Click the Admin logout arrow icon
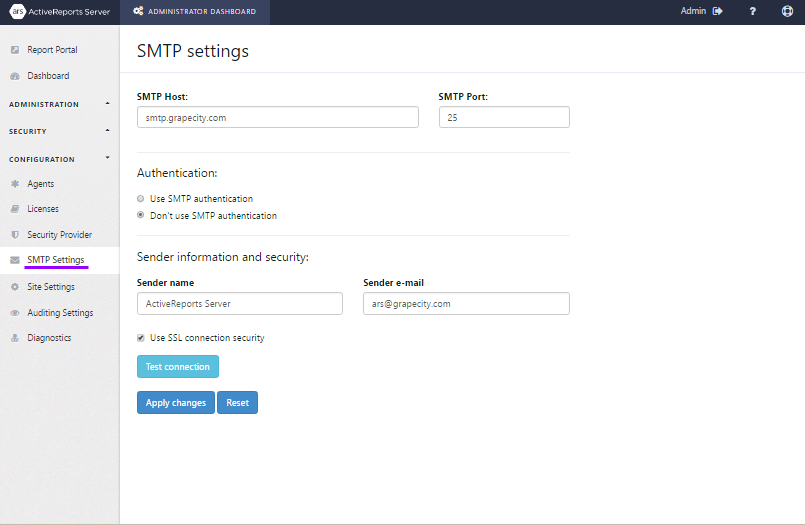 click(x=717, y=11)
